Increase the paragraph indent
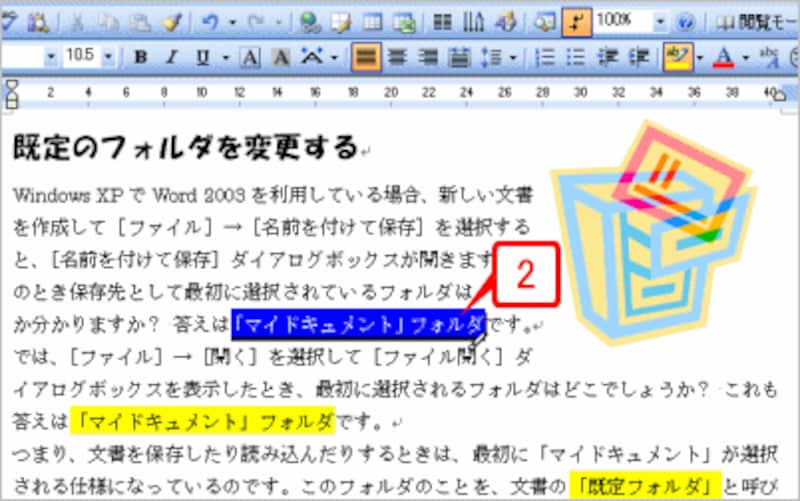Image resolution: width=800 pixels, height=501 pixels. click(638, 58)
